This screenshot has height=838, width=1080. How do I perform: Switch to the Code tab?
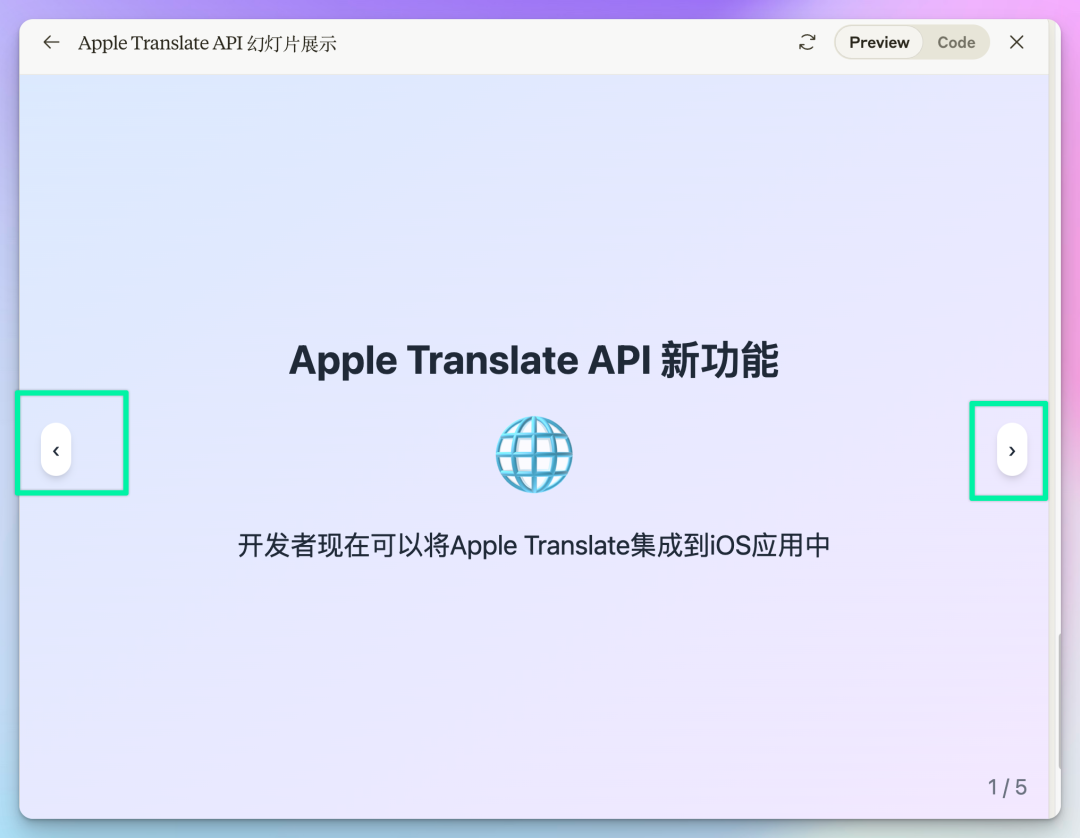[955, 43]
